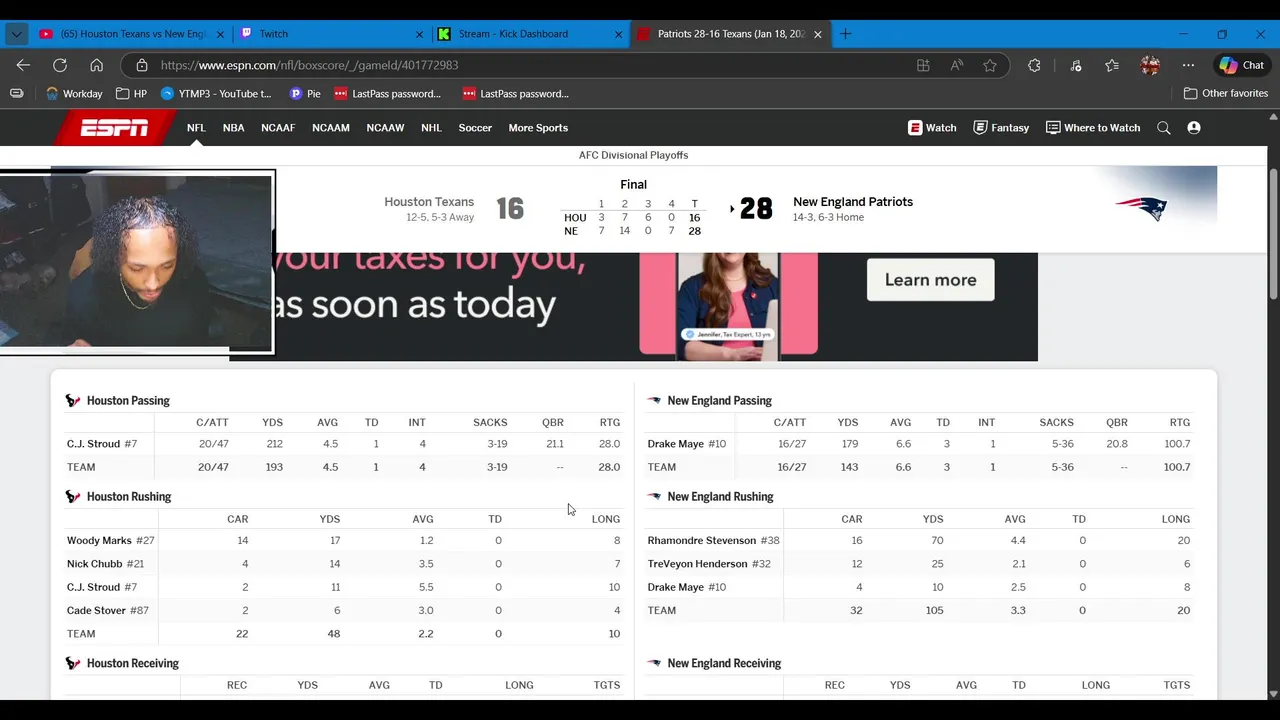The image size is (1280, 720).
Task: Open the Cade Stover player link
Action: point(96,611)
